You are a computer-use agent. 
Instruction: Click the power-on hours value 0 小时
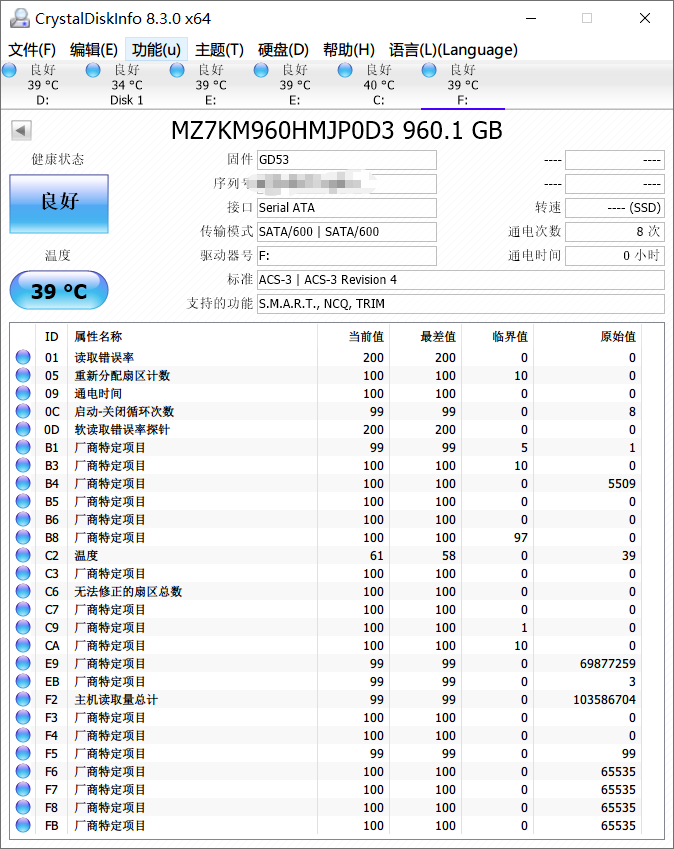coord(614,256)
